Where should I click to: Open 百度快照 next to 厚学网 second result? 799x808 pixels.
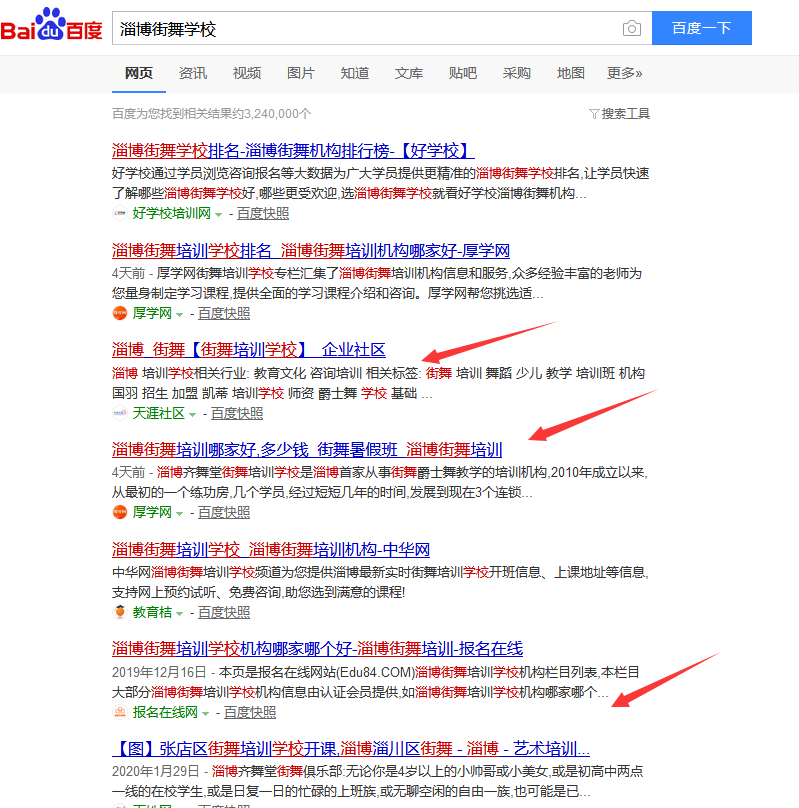pyautogui.click(x=224, y=313)
